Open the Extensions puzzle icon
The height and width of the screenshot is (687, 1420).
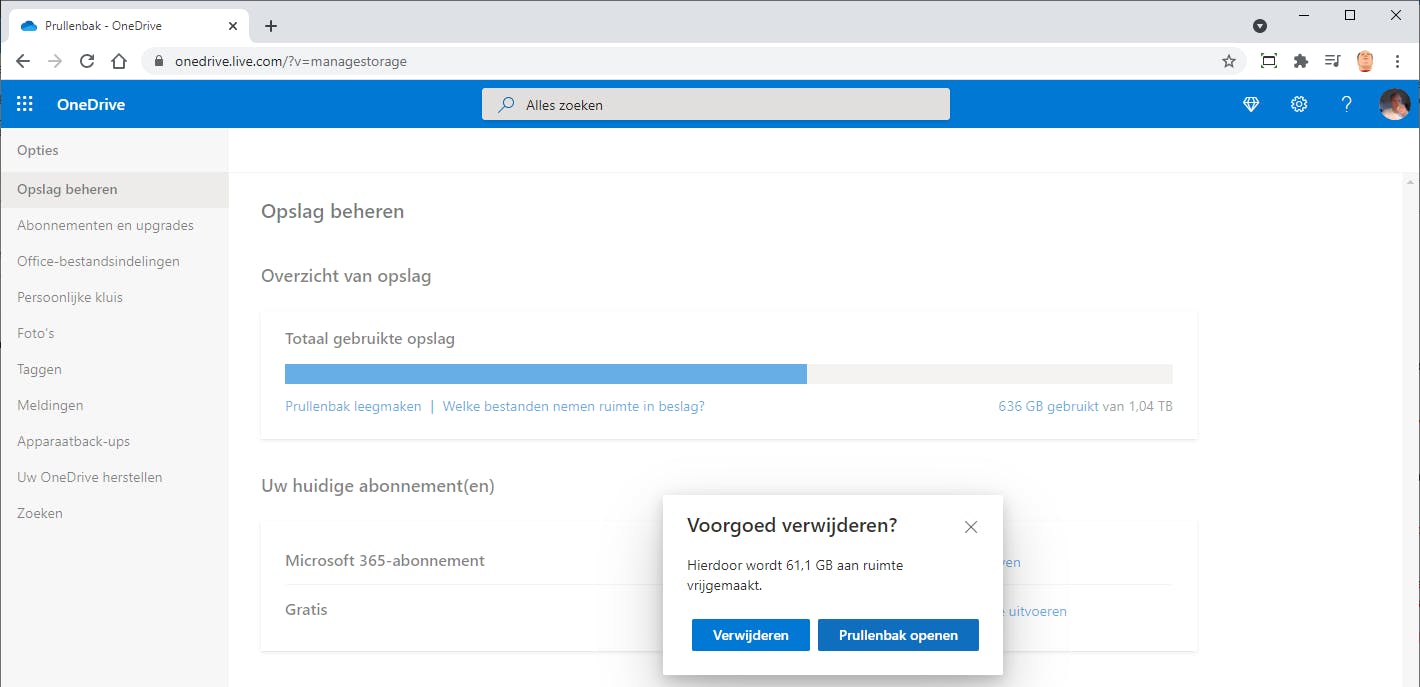(x=1301, y=61)
